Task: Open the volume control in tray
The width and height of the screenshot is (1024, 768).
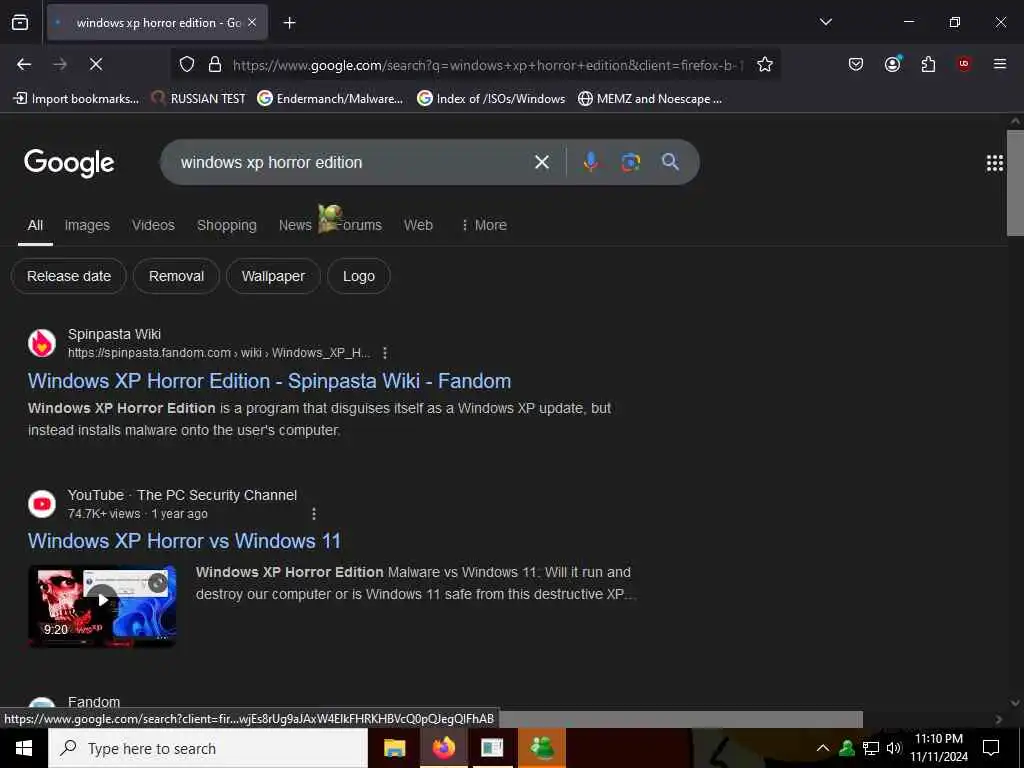Action: pos(894,748)
